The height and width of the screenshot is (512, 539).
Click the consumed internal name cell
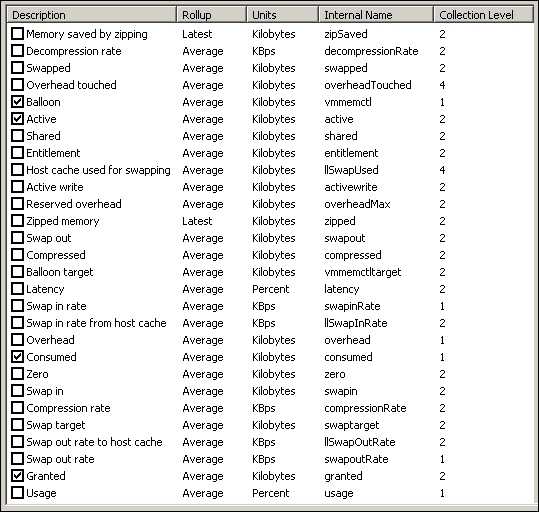pos(348,357)
